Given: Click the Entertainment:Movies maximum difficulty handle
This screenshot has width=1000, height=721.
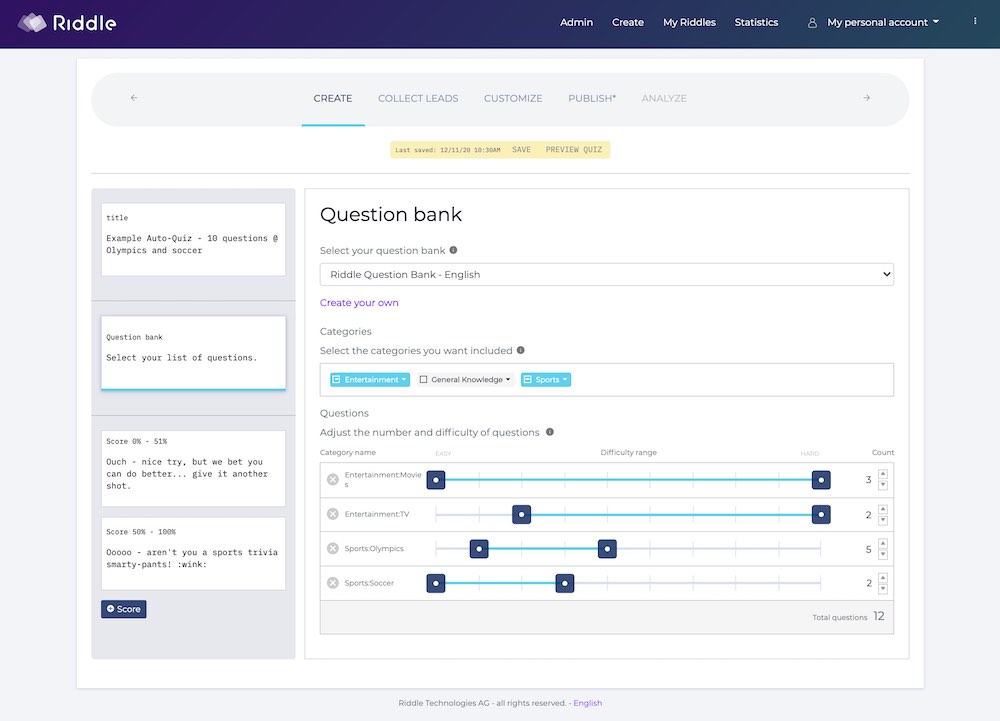Looking at the screenshot, I should click(821, 479).
